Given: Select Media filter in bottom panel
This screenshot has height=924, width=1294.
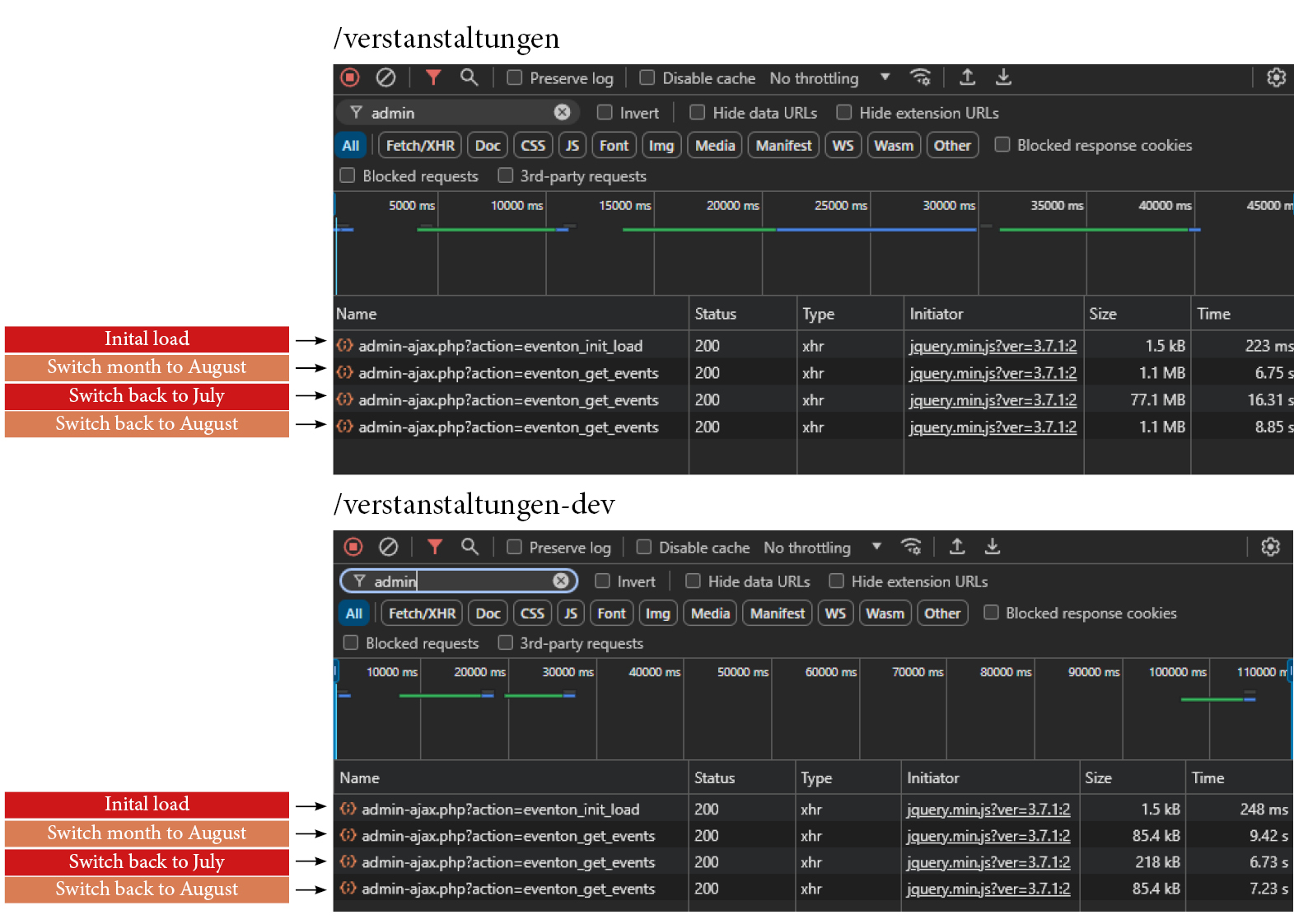Looking at the screenshot, I should coord(710,613).
